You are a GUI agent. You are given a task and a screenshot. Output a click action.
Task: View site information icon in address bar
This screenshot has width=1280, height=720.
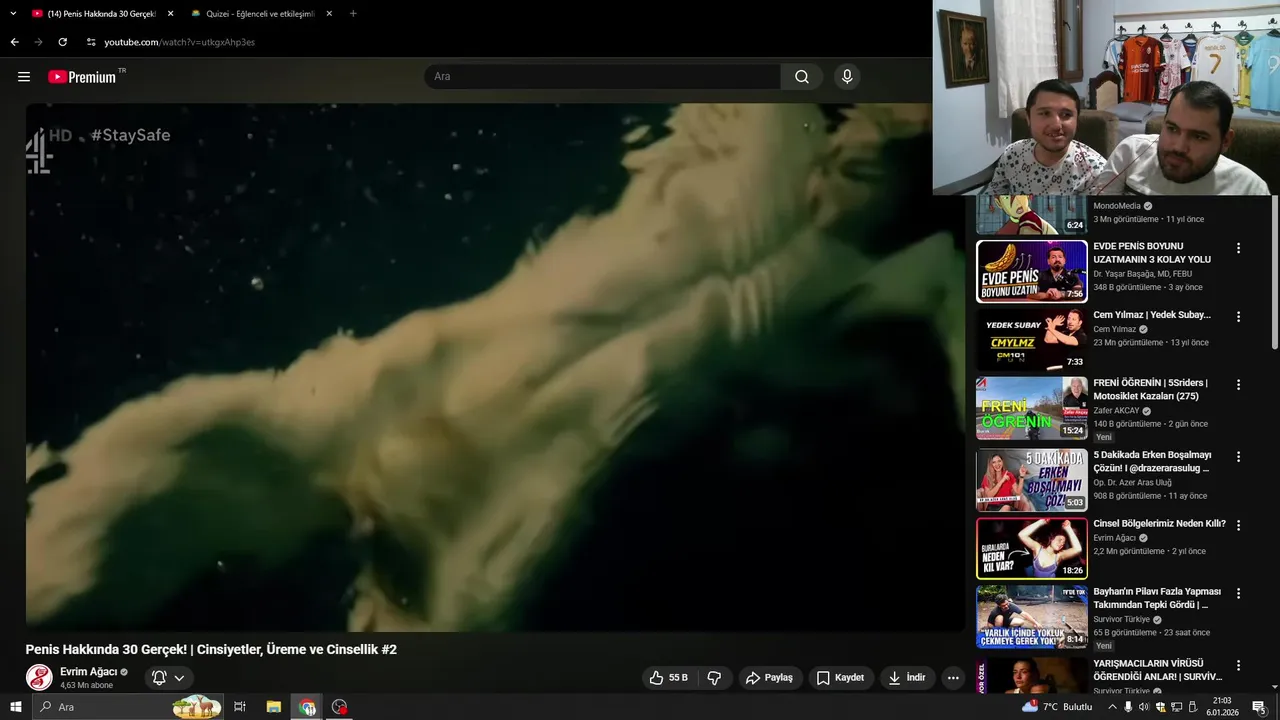(x=91, y=42)
